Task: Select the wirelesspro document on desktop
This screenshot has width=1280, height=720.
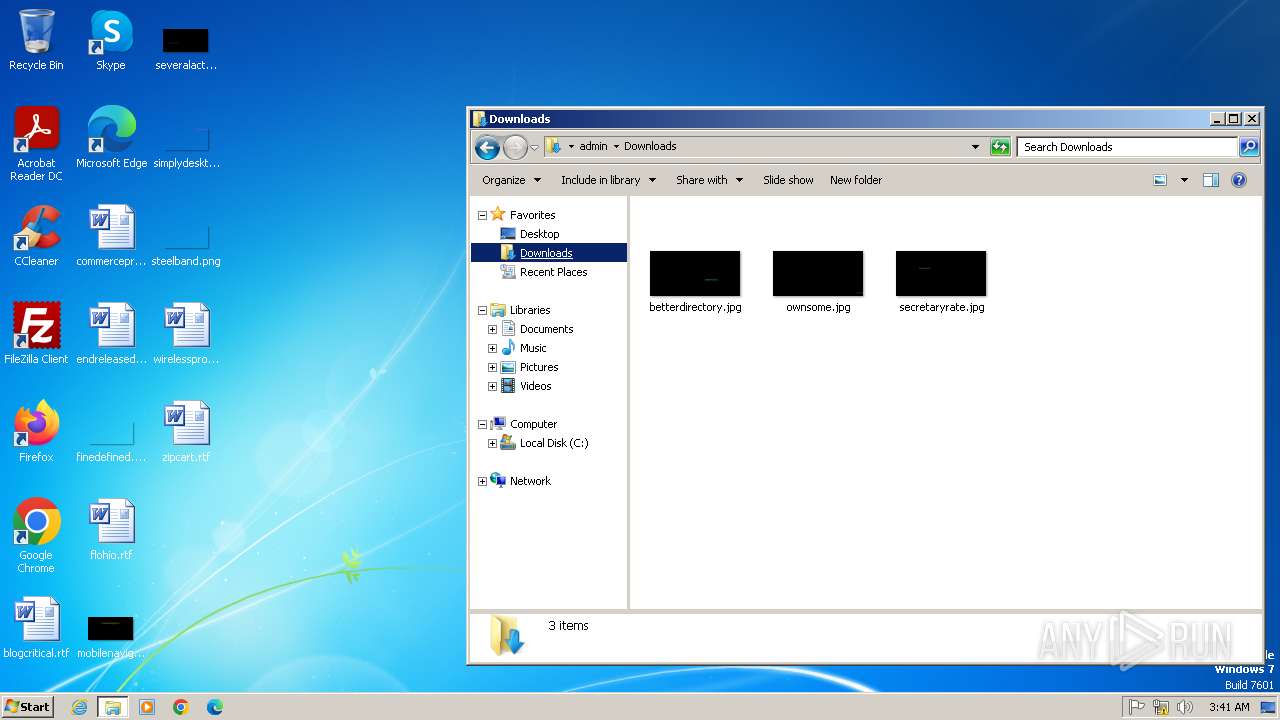Action: pyautogui.click(x=186, y=334)
